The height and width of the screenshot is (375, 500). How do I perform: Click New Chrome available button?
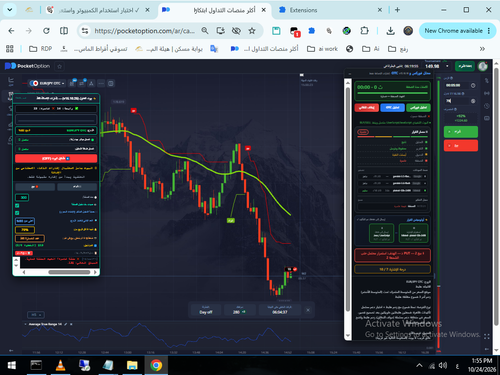pos(457,31)
